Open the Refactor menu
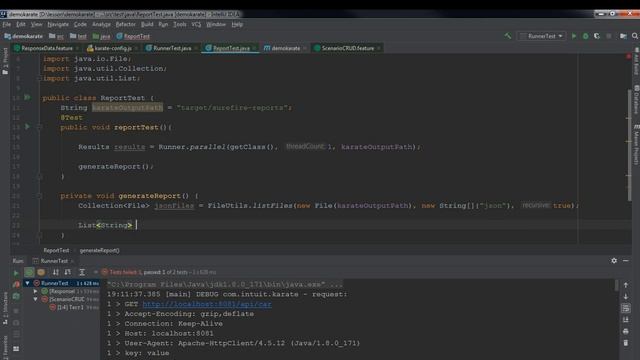The width and height of the screenshot is (640, 360). tap(125, 24)
